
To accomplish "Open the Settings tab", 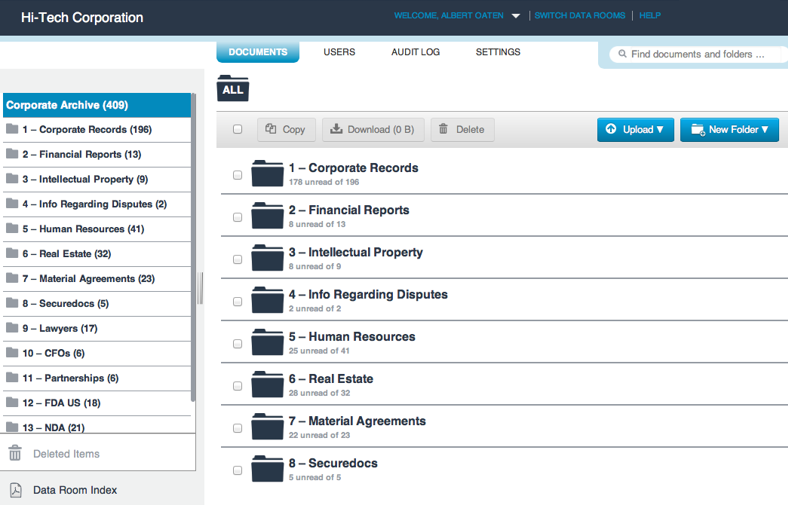I will click(498, 52).
